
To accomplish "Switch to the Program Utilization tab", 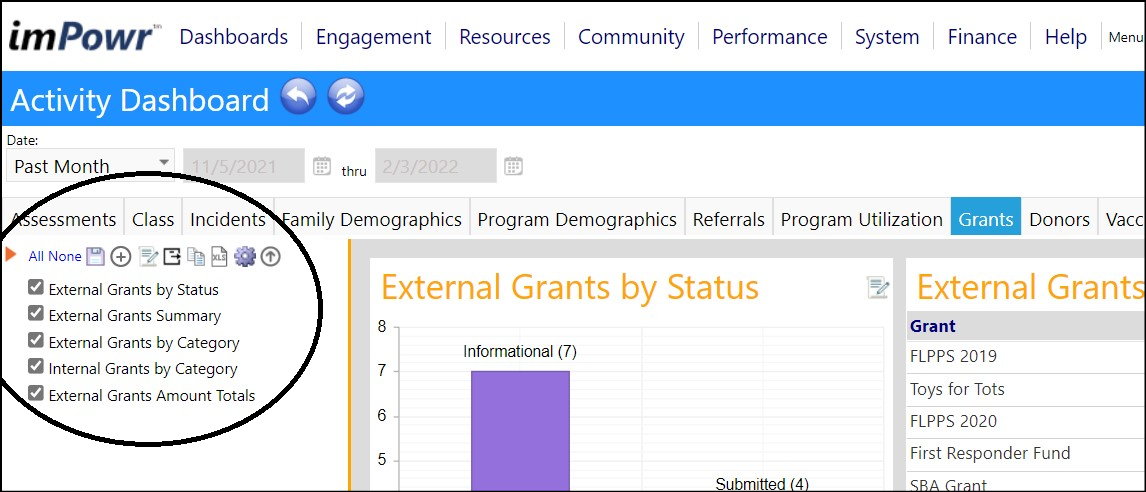I will [862, 219].
